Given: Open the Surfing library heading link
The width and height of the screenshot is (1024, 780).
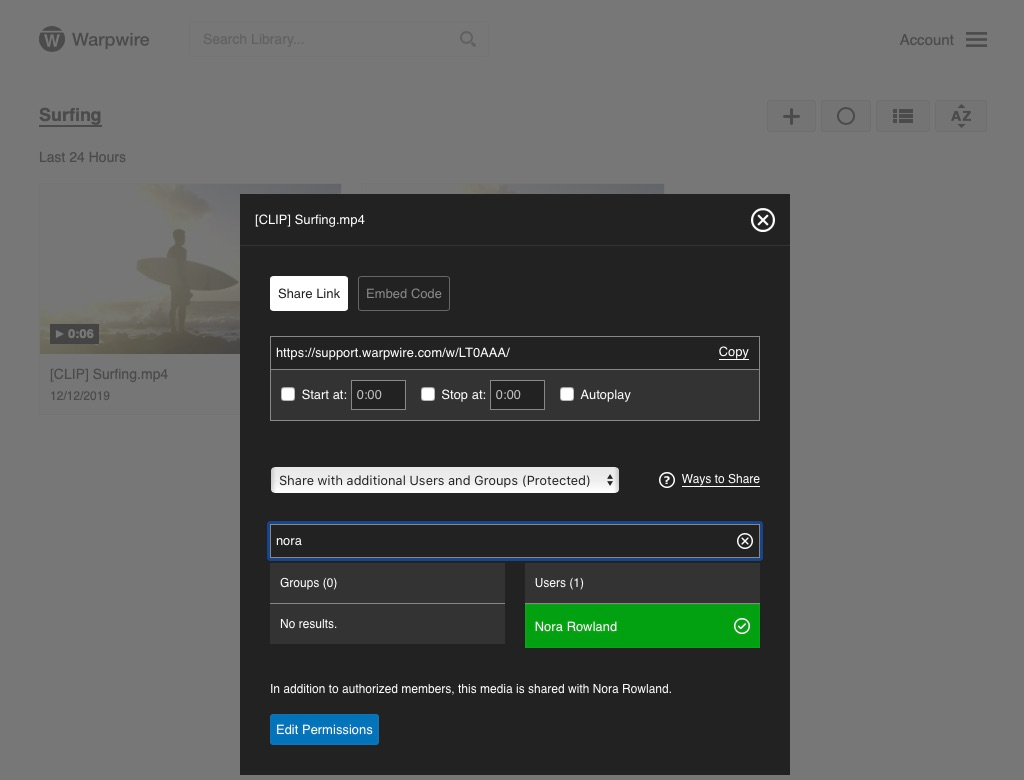Looking at the screenshot, I should tap(70, 115).
